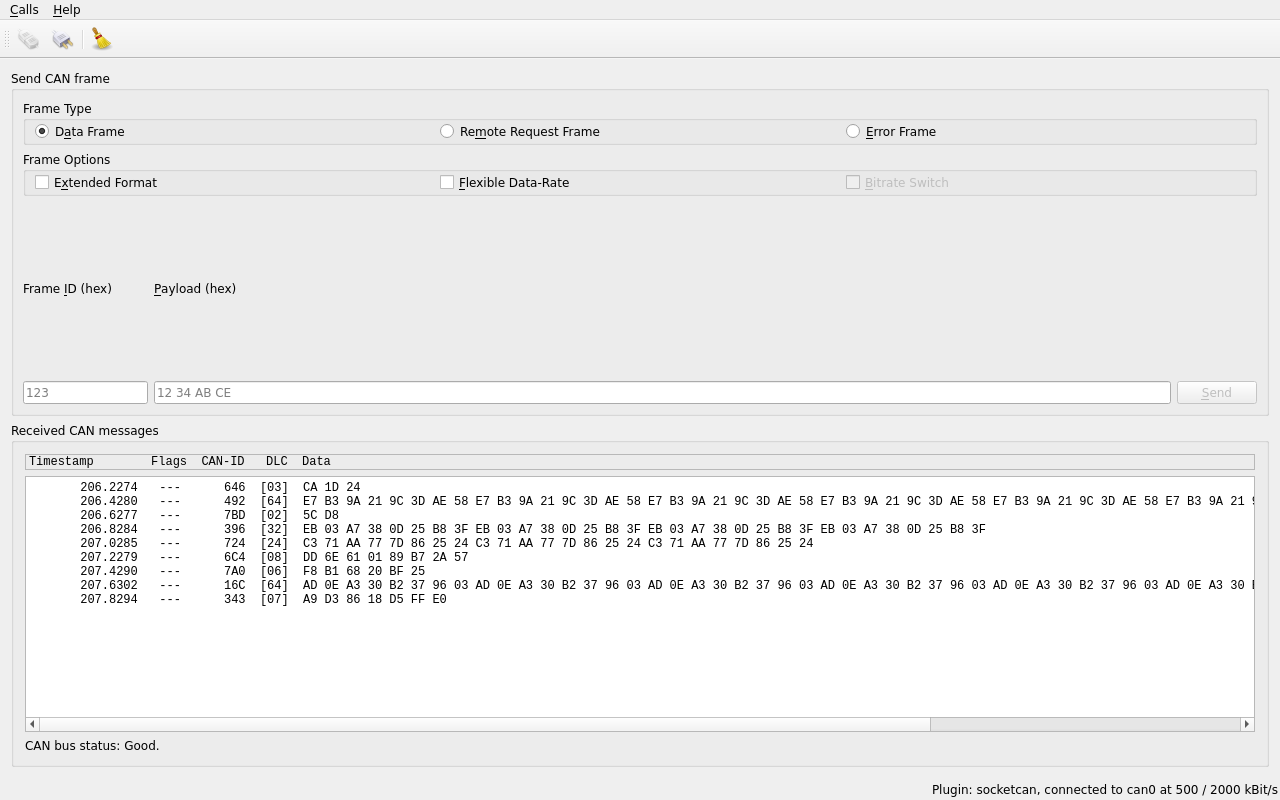Viewport: 1280px width, 800px height.
Task: Select the Data Frame radio button
Action: point(42,131)
